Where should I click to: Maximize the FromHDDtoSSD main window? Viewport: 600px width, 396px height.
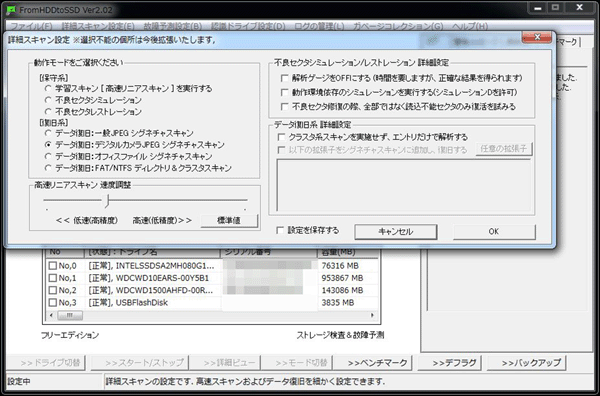(556, 8)
